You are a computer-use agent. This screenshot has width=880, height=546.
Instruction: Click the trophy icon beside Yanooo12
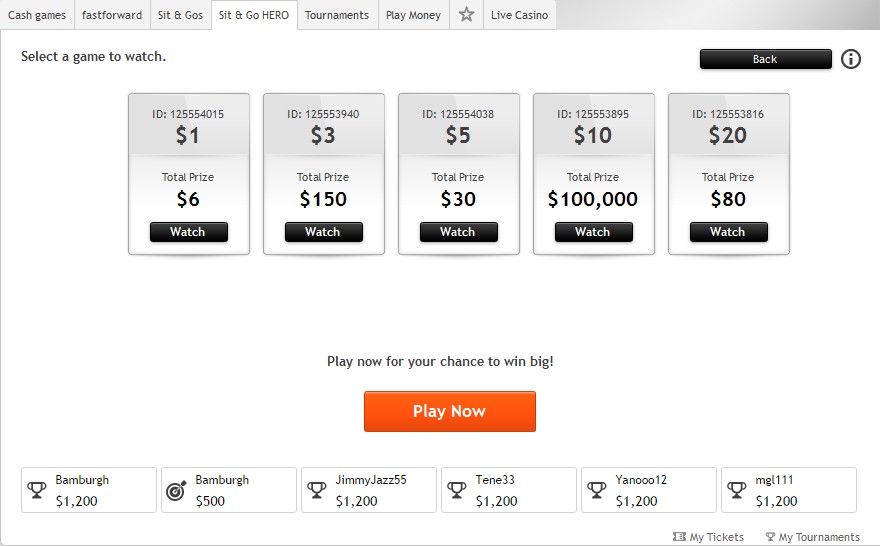point(597,490)
